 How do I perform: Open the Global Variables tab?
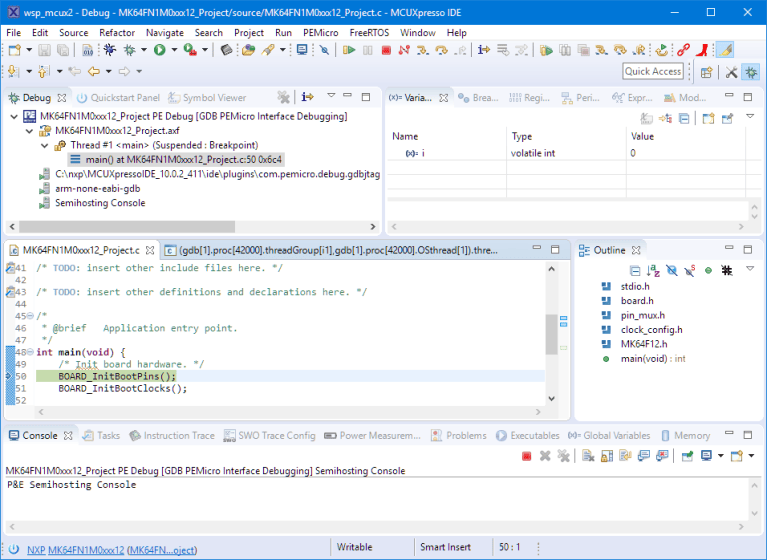pyautogui.click(x=609, y=436)
